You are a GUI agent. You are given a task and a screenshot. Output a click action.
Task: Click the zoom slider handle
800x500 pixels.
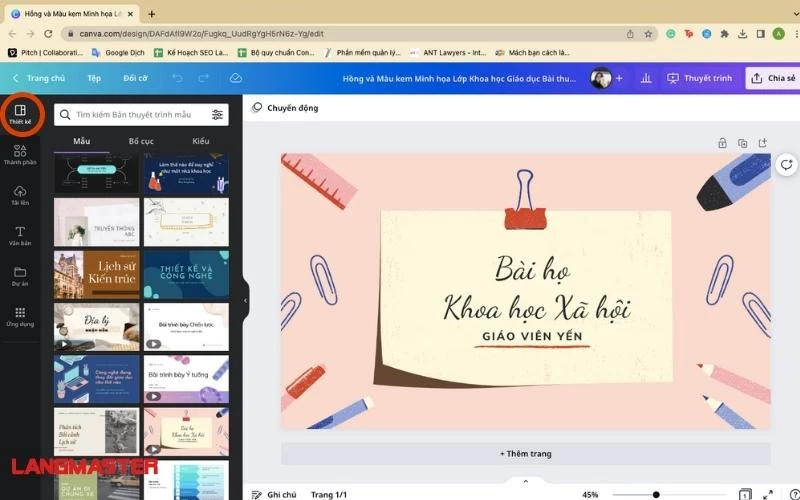point(656,494)
